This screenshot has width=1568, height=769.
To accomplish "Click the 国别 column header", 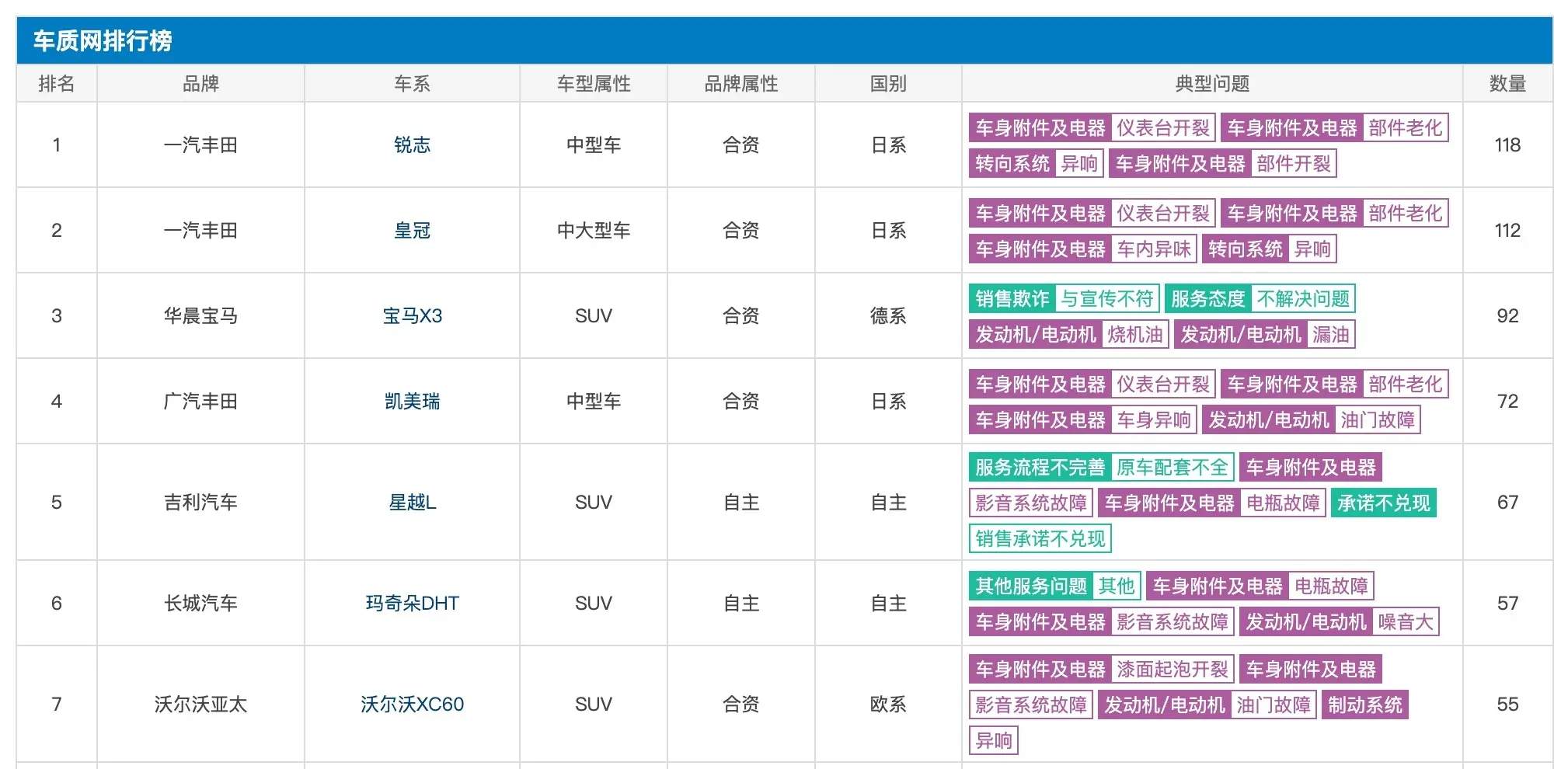I will click(x=888, y=84).
